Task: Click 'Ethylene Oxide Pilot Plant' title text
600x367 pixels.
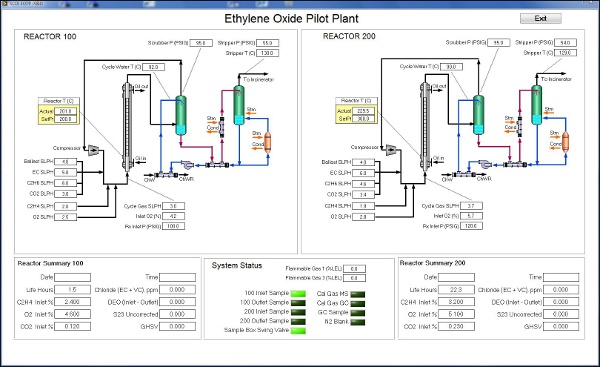Action: click(x=291, y=18)
